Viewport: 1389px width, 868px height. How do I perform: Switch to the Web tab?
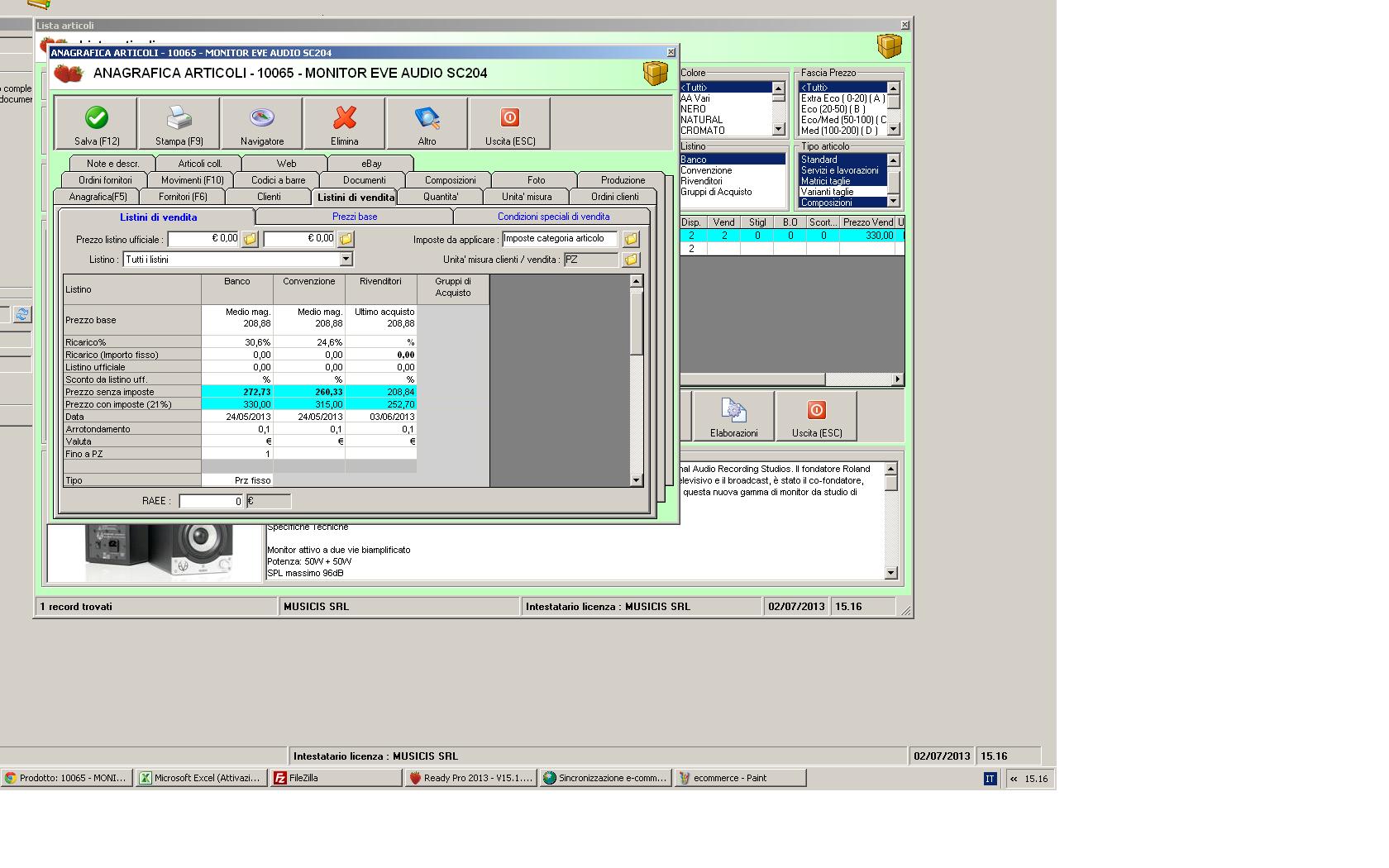tap(286, 164)
